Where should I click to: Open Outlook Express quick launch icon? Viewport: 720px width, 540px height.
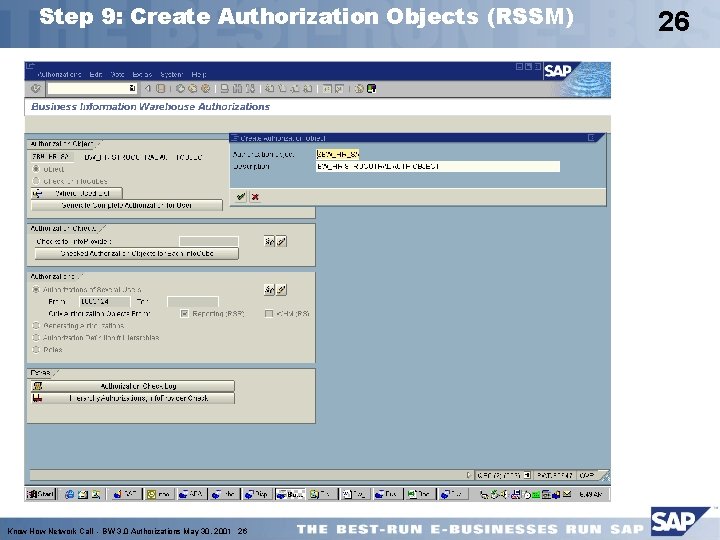(x=83, y=494)
